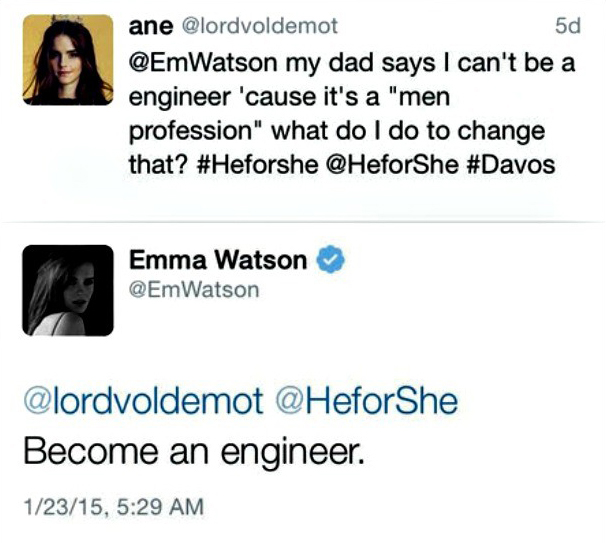Image resolution: width=606 pixels, height=543 pixels.
Task: Click the "my dad says I can't be a" text
Action: click(431, 63)
